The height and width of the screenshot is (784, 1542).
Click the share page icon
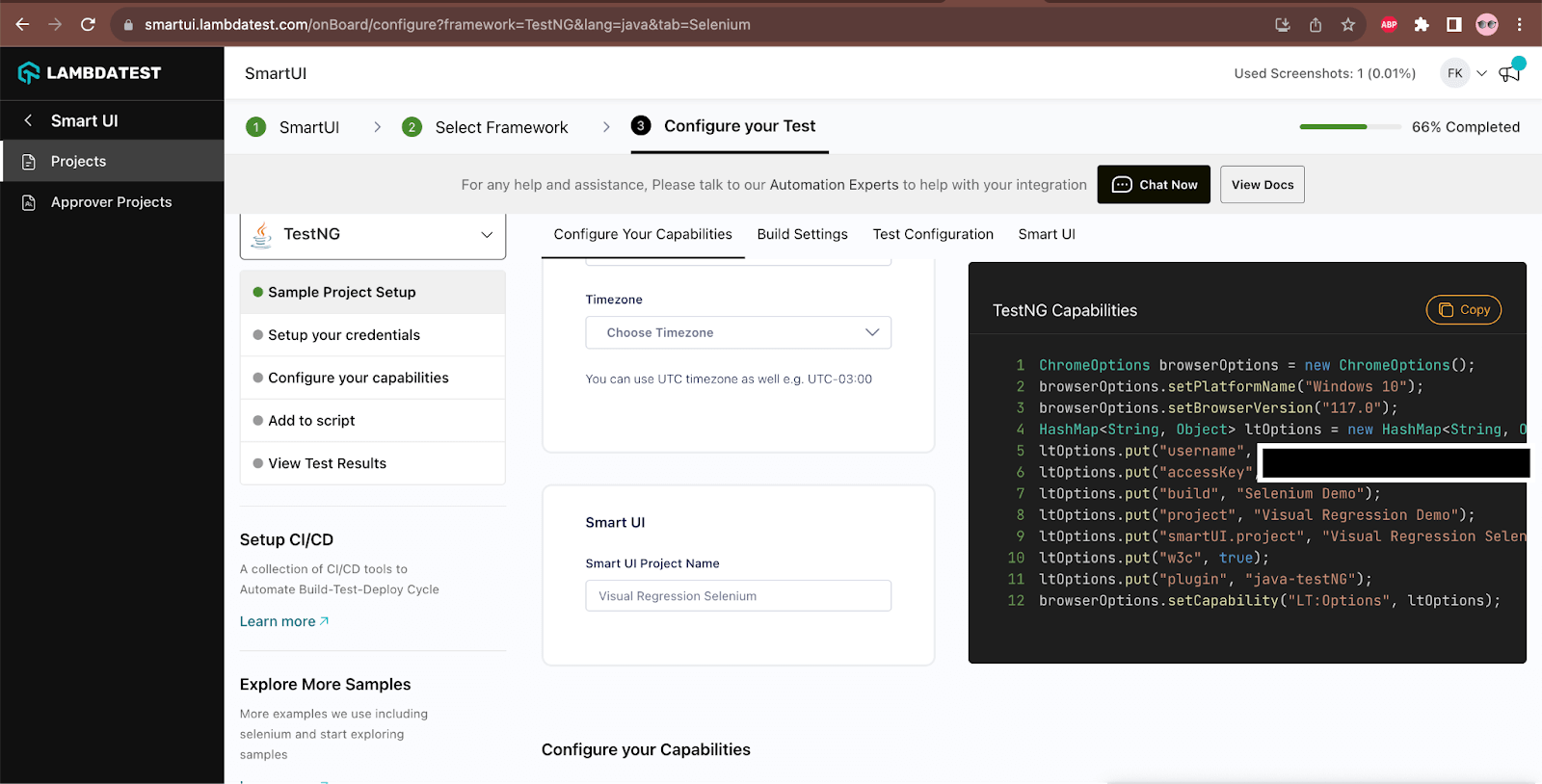point(1315,25)
